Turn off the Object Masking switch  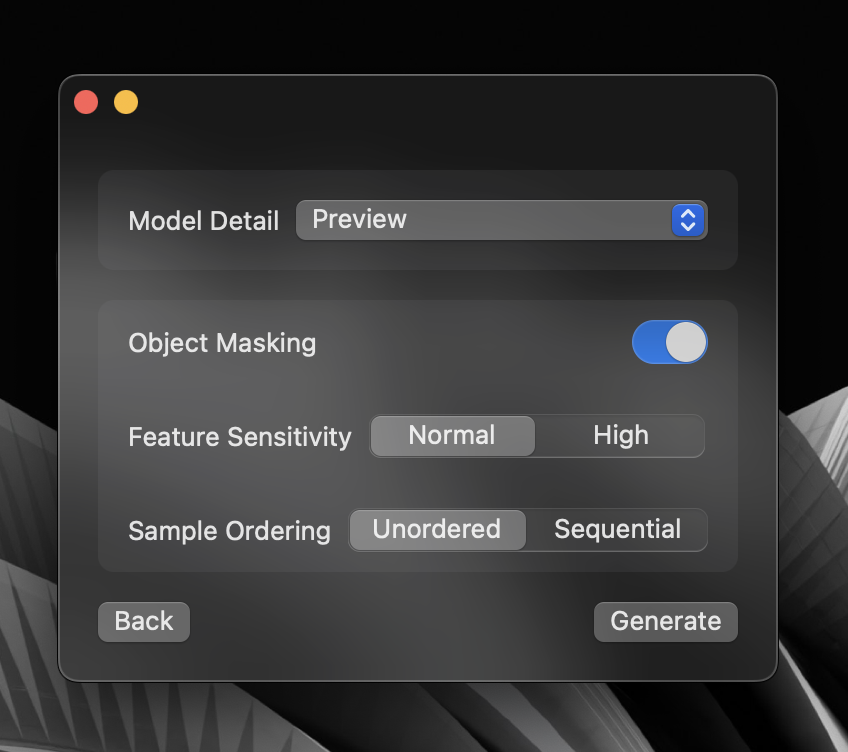pos(670,342)
